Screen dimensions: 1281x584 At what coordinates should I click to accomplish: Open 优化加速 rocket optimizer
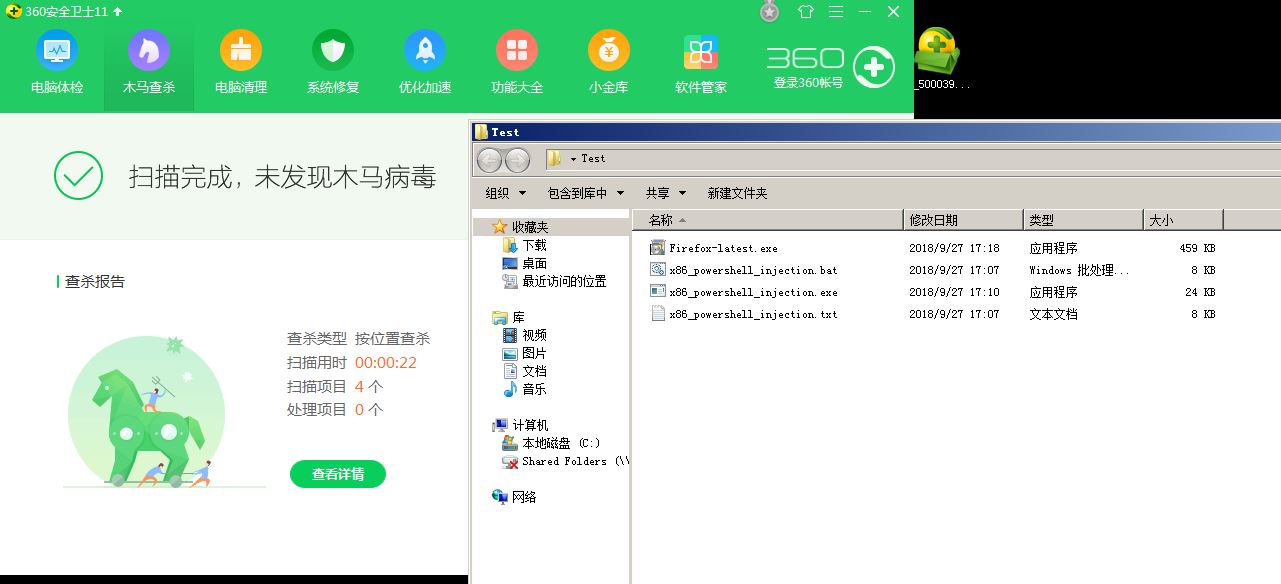click(x=425, y=63)
